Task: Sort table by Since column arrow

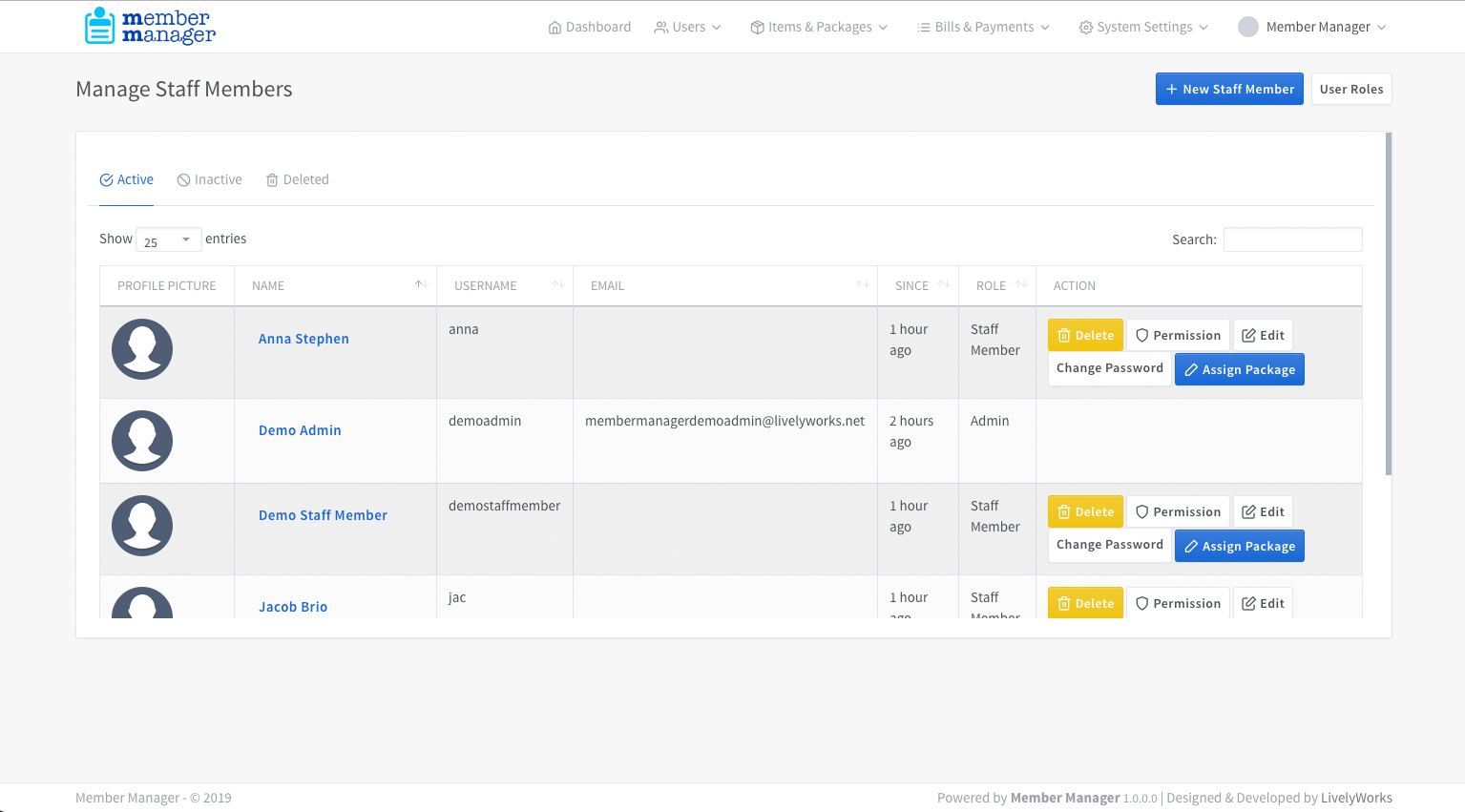Action: coord(944,285)
